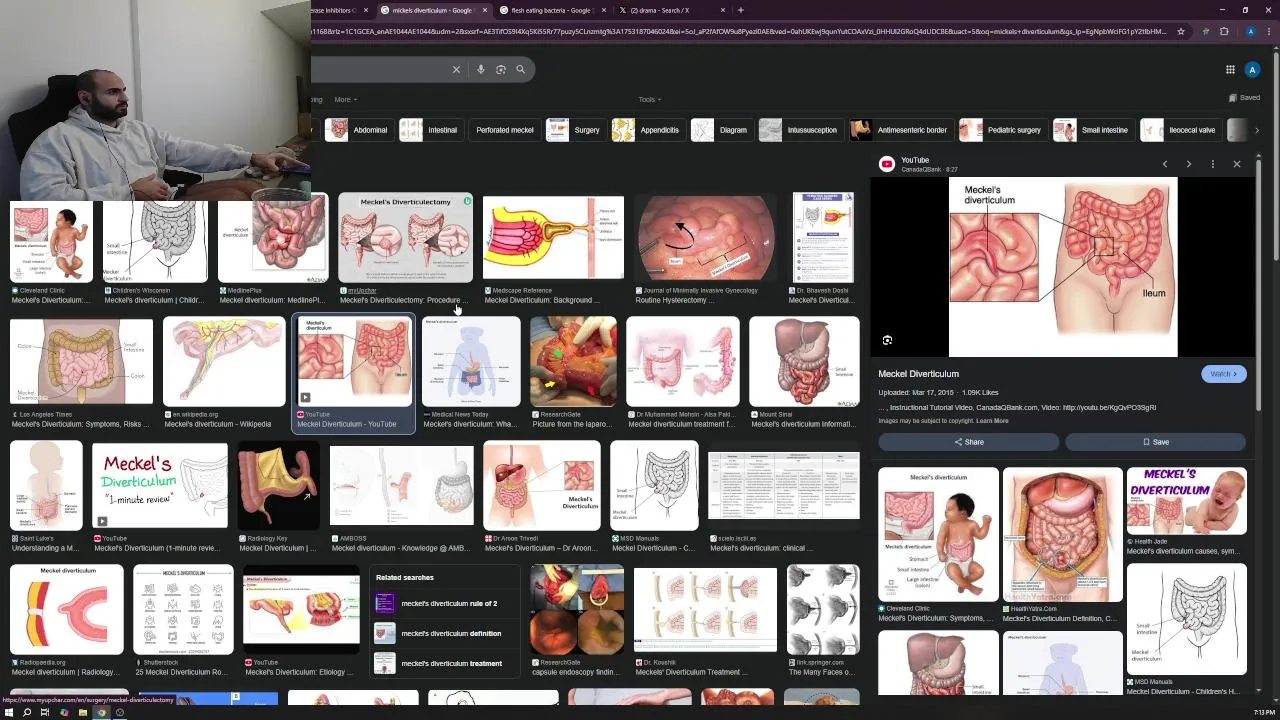Image resolution: width=1280 pixels, height=720 pixels.
Task: Open Meckel Diverticulum title link in preview
Action: 918,374
